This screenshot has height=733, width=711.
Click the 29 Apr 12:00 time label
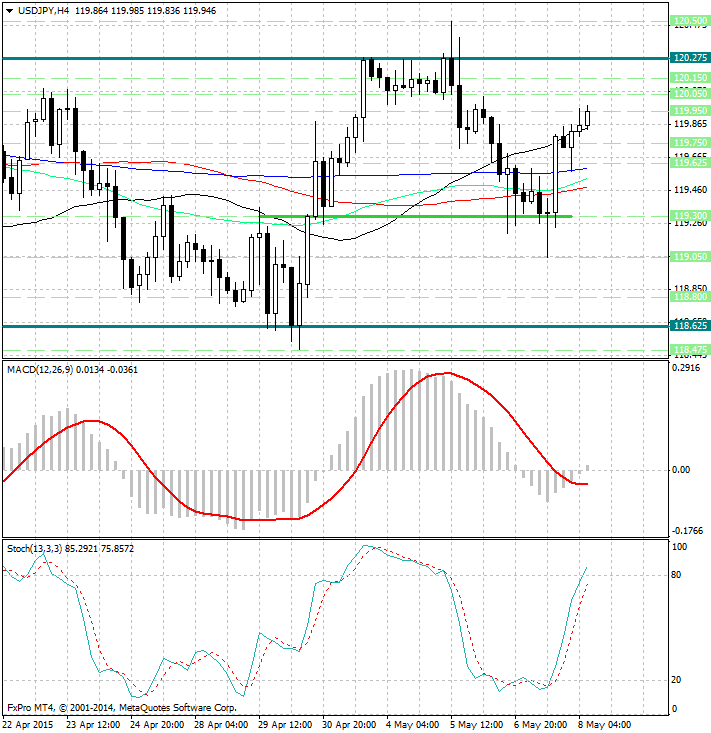286,724
